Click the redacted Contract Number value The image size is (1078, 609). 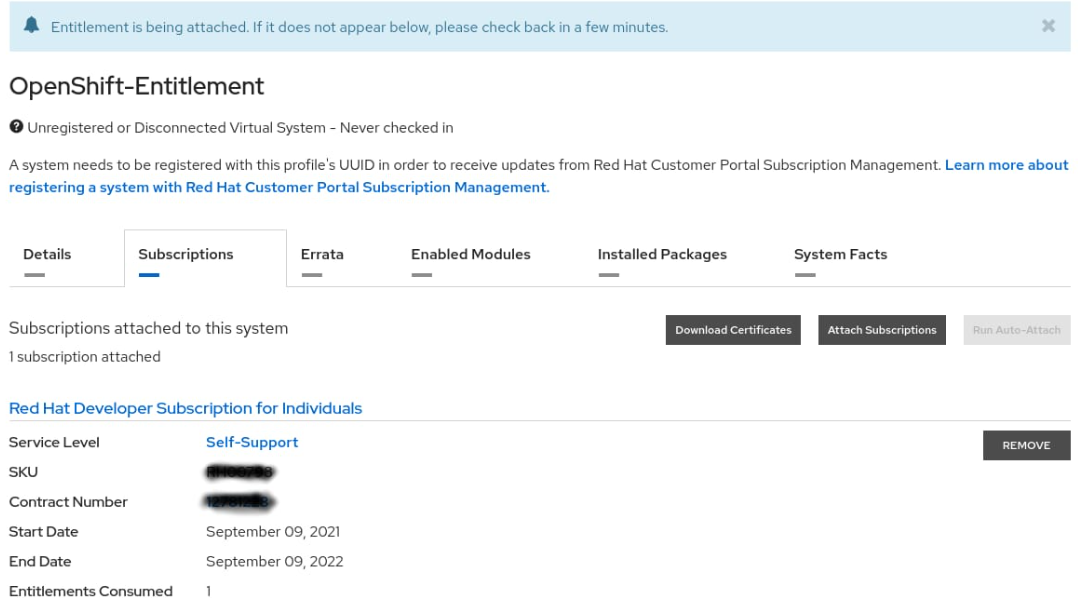[x=240, y=502]
